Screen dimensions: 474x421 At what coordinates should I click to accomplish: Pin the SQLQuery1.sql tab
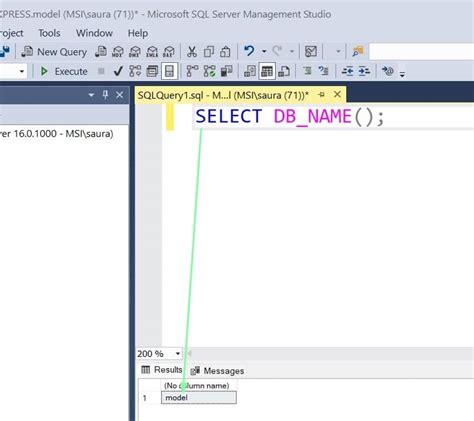point(322,95)
